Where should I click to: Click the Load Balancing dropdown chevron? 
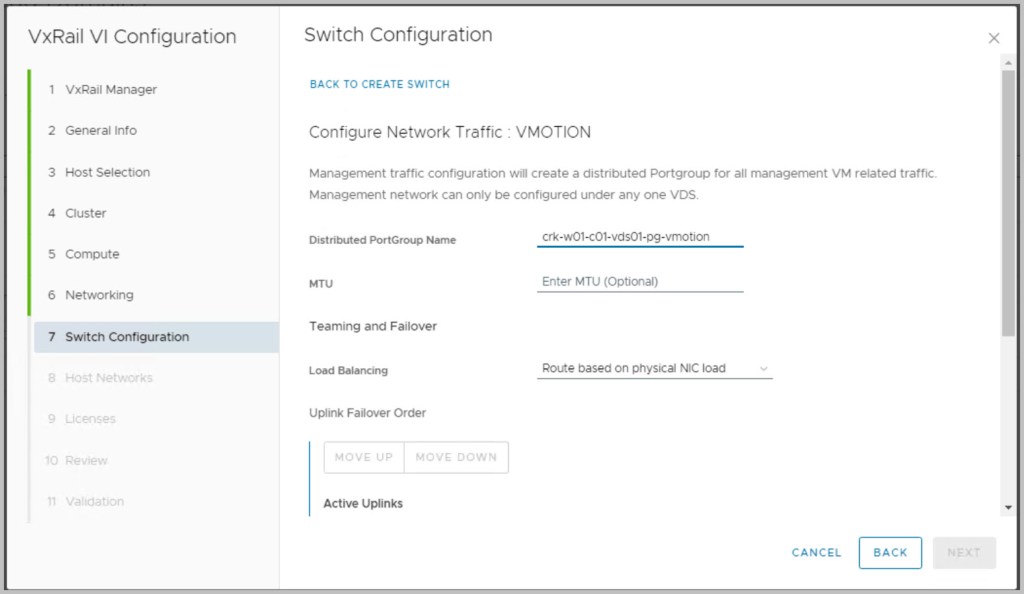tap(764, 369)
